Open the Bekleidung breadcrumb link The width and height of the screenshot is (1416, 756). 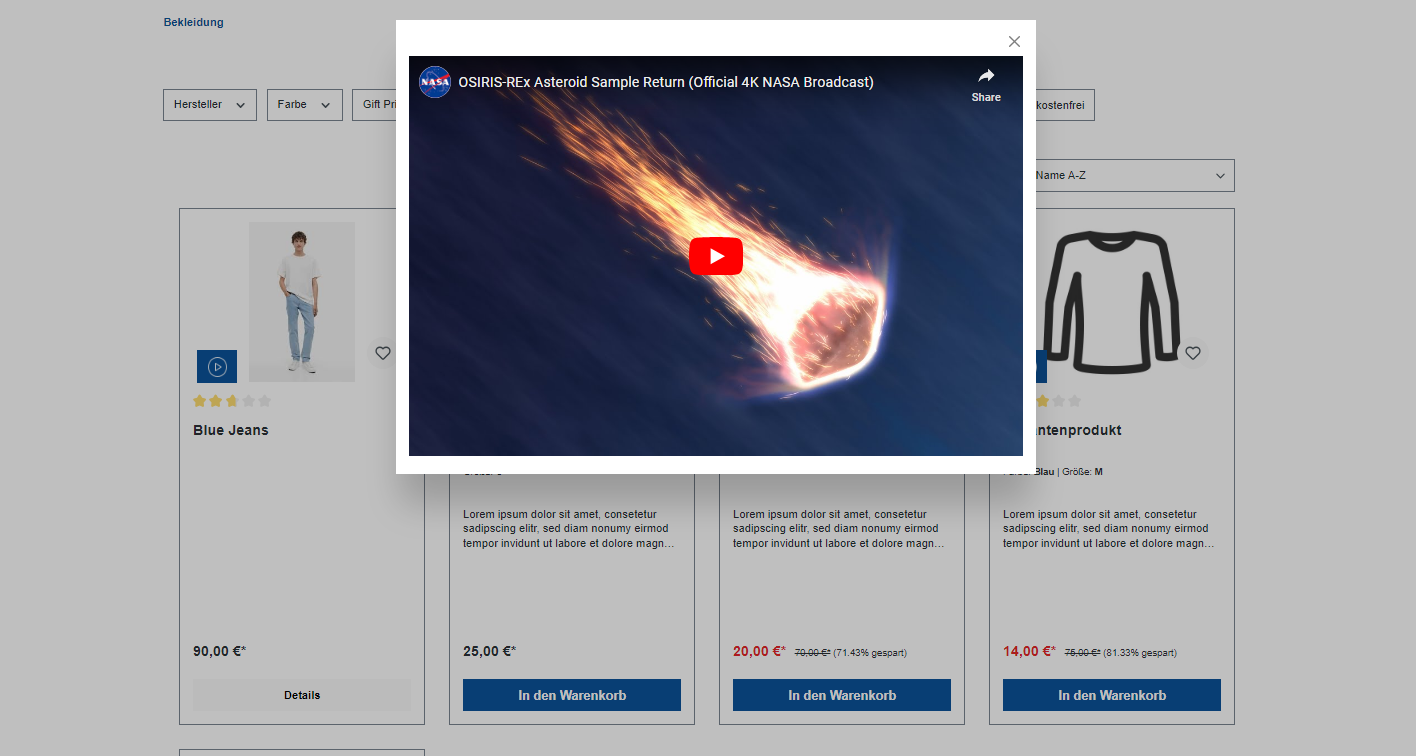point(194,22)
